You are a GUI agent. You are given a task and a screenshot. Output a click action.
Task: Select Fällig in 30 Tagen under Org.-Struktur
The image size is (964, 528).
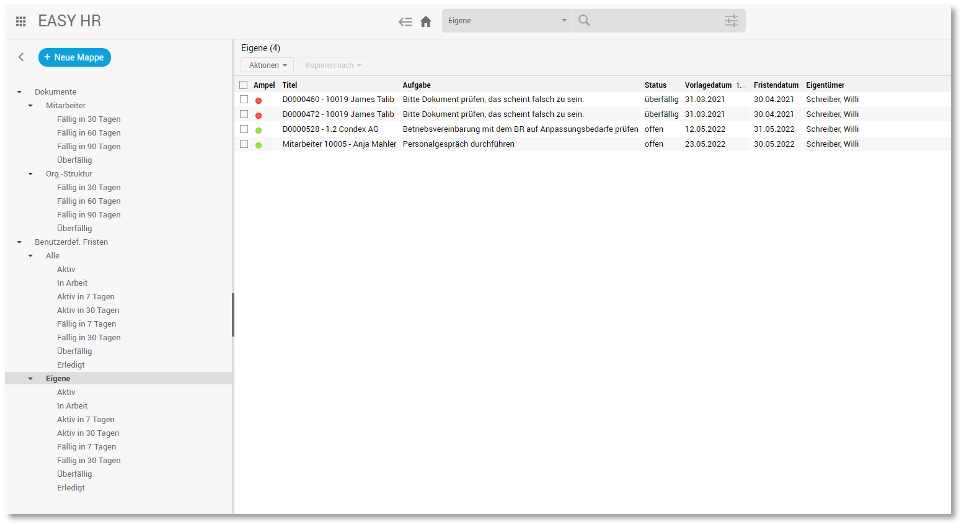click(x=89, y=187)
